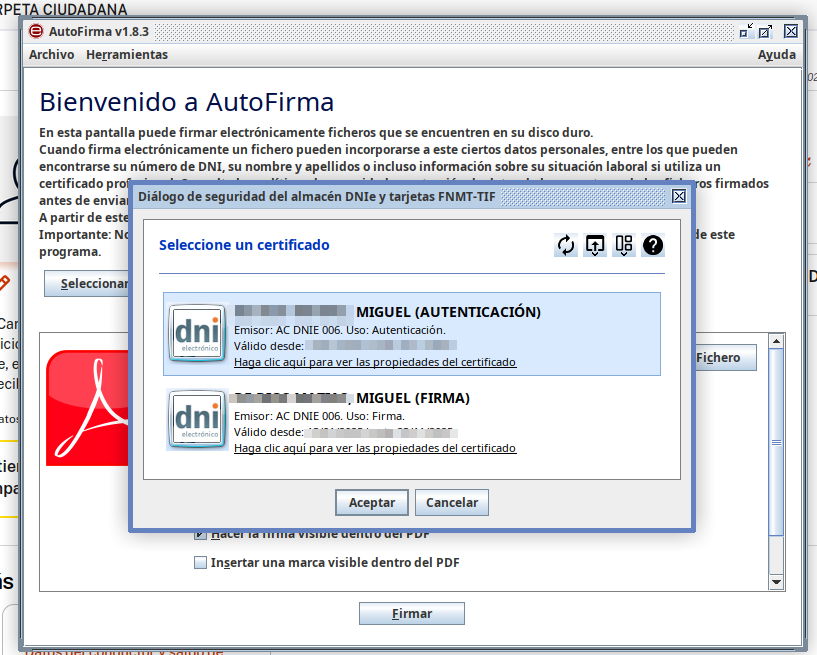Open the help question mark icon
The width and height of the screenshot is (817, 655).
coord(653,245)
